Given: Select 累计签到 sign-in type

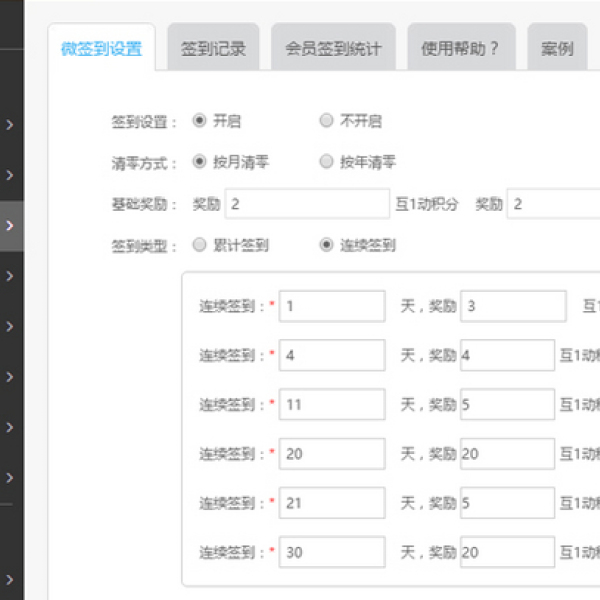Looking at the screenshot, I should 200,245.
